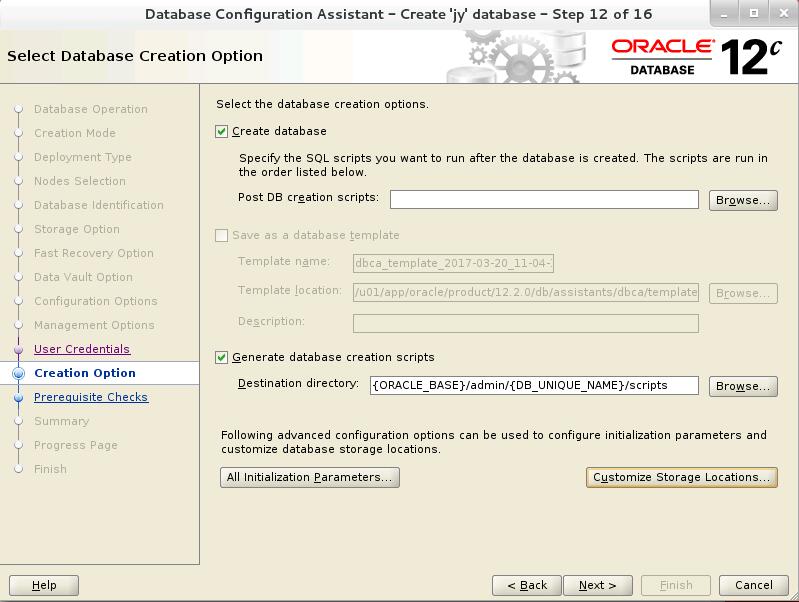Click the Prerequisite Checks step bullet icon
Screen dimensions: 799x602
coord(19,397)
